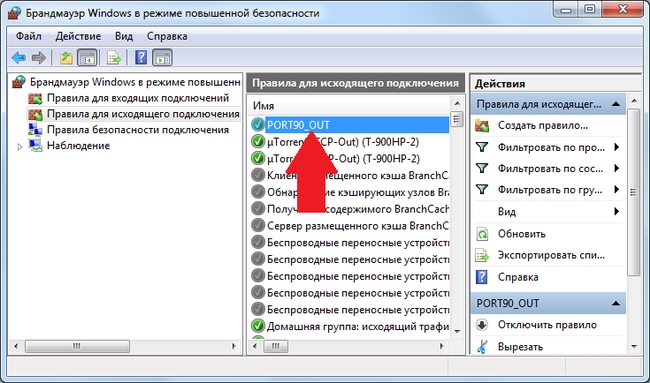This screenshot has width=650, height=383.
Task: Click the Наблюдение tree icon
Action: coord(35,145)
